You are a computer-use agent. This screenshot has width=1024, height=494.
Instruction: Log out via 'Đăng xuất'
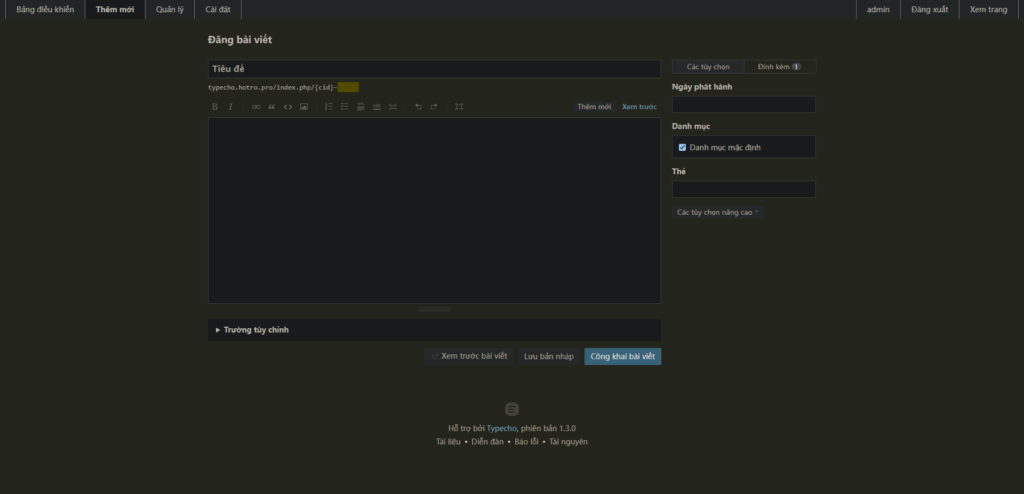coord(929,9)
